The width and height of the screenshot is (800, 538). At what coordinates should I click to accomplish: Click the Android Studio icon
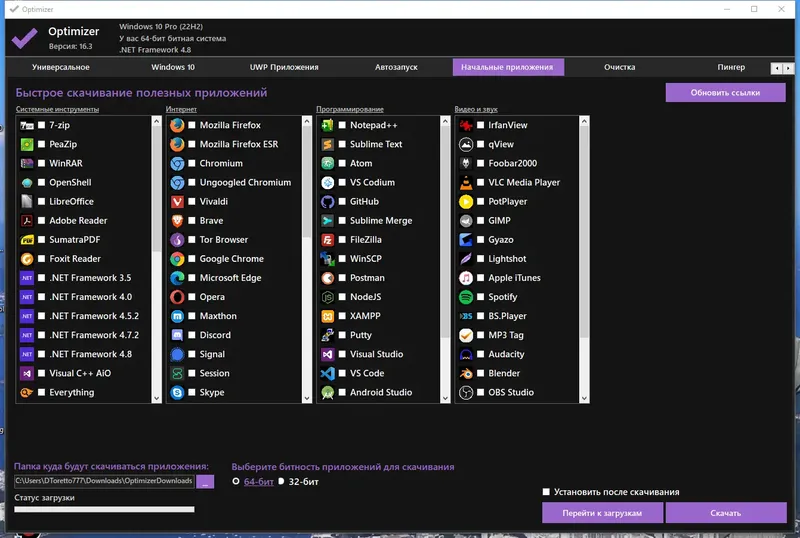pos(328,393)
